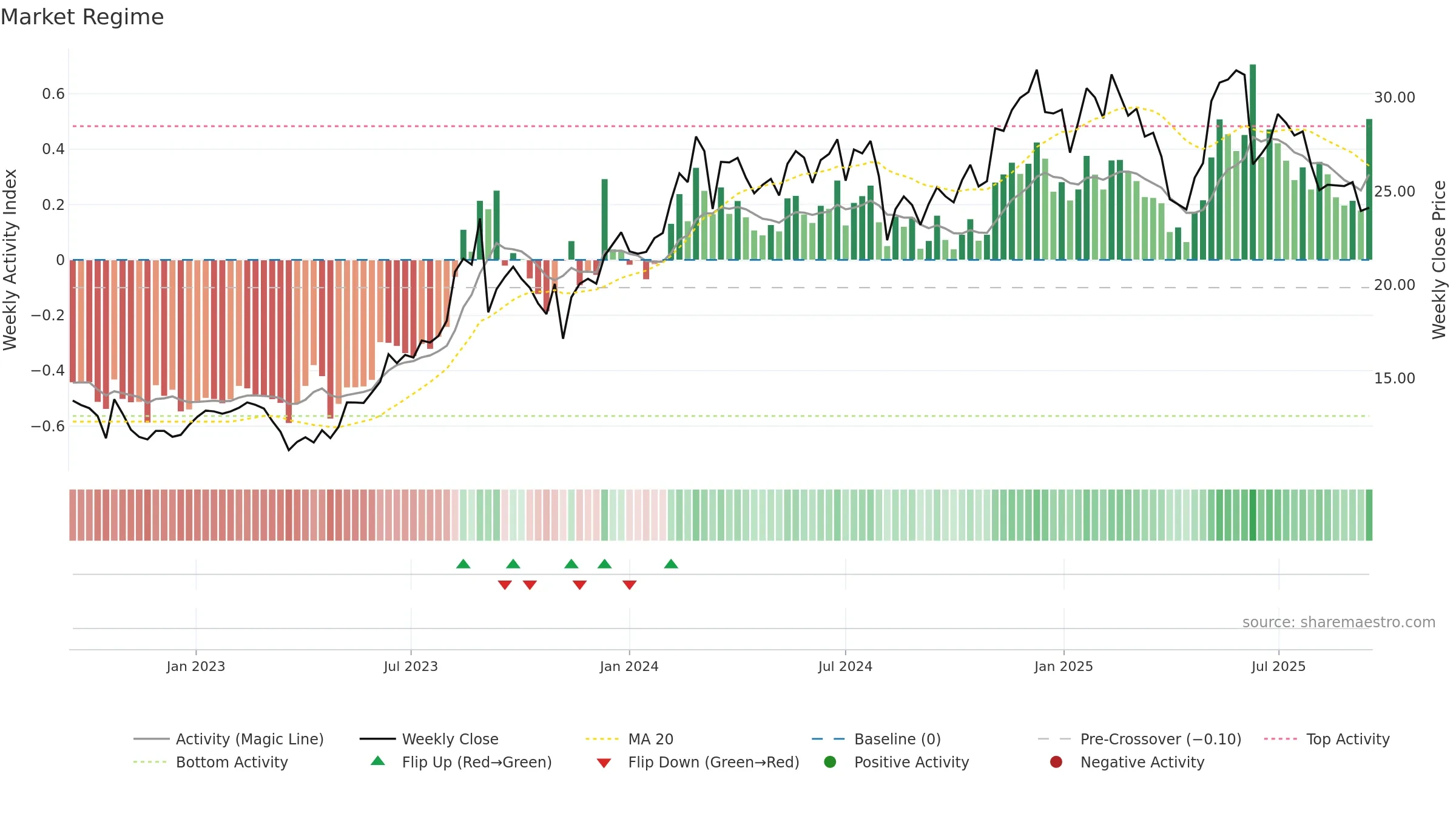This screenshot has height=819, width=1456.
Task: Click the green Flip Up triangle icon in legend
Action: 377,761
